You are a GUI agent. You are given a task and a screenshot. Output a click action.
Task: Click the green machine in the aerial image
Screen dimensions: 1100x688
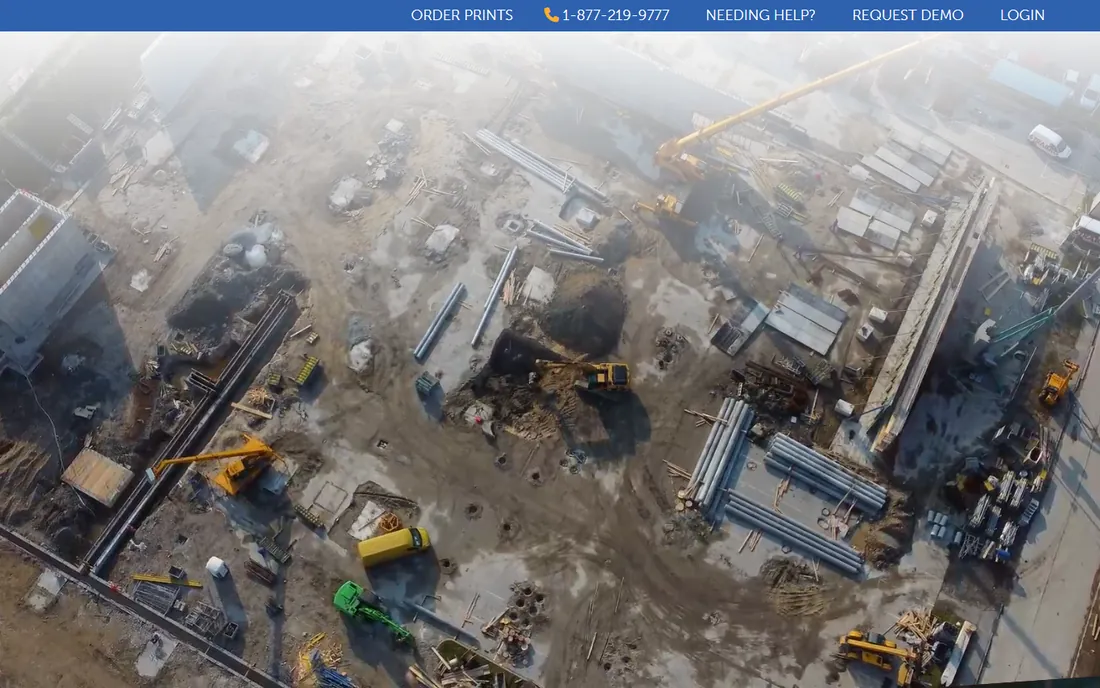(x=370, y=612)
